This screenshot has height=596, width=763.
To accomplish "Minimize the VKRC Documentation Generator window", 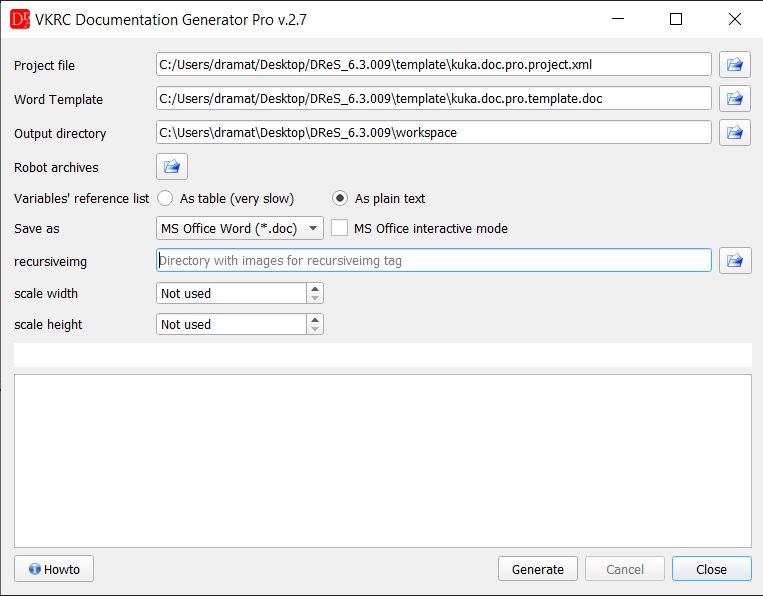I will (x=618, y=19).
